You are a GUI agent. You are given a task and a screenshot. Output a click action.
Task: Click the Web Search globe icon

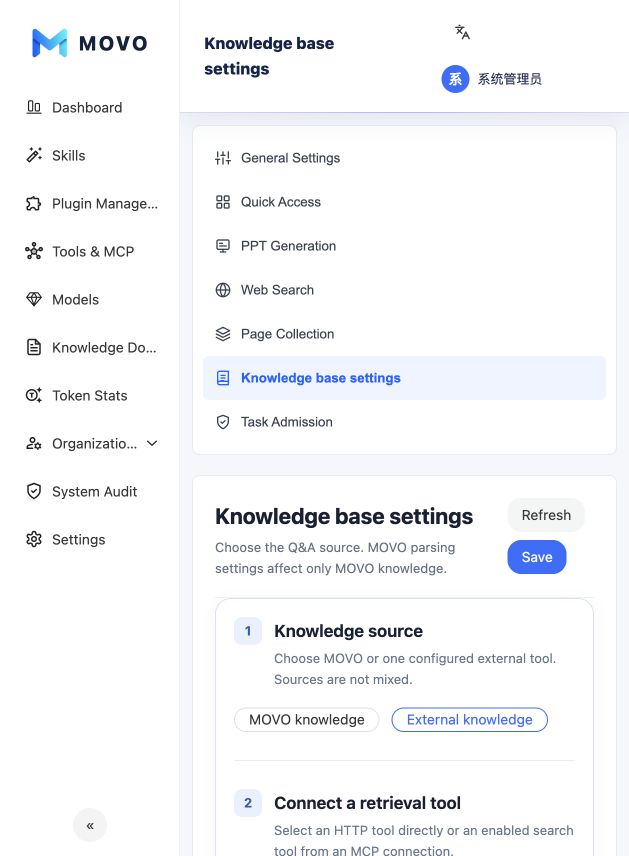223,290
